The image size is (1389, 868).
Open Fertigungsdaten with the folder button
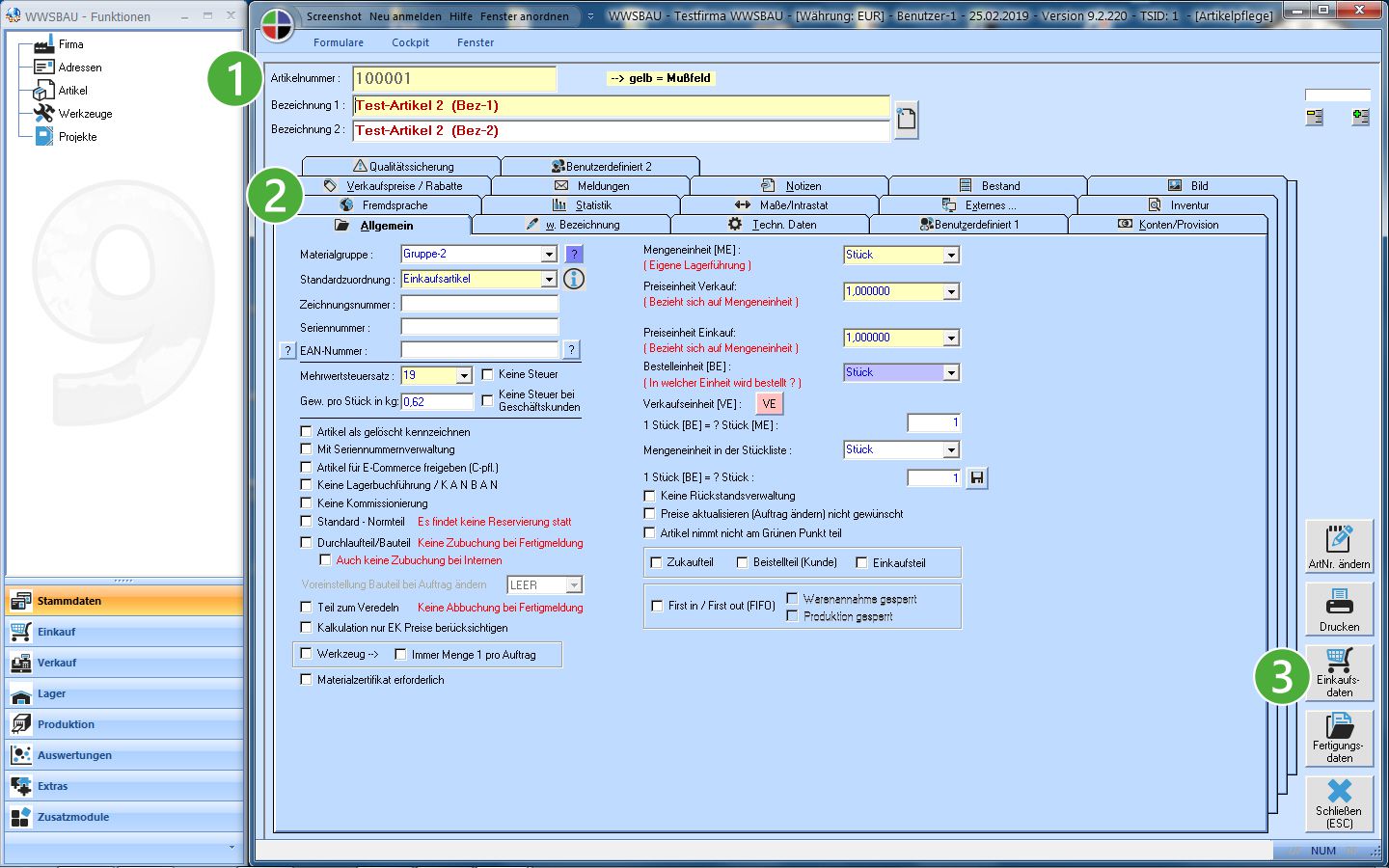click(1340, 739)
